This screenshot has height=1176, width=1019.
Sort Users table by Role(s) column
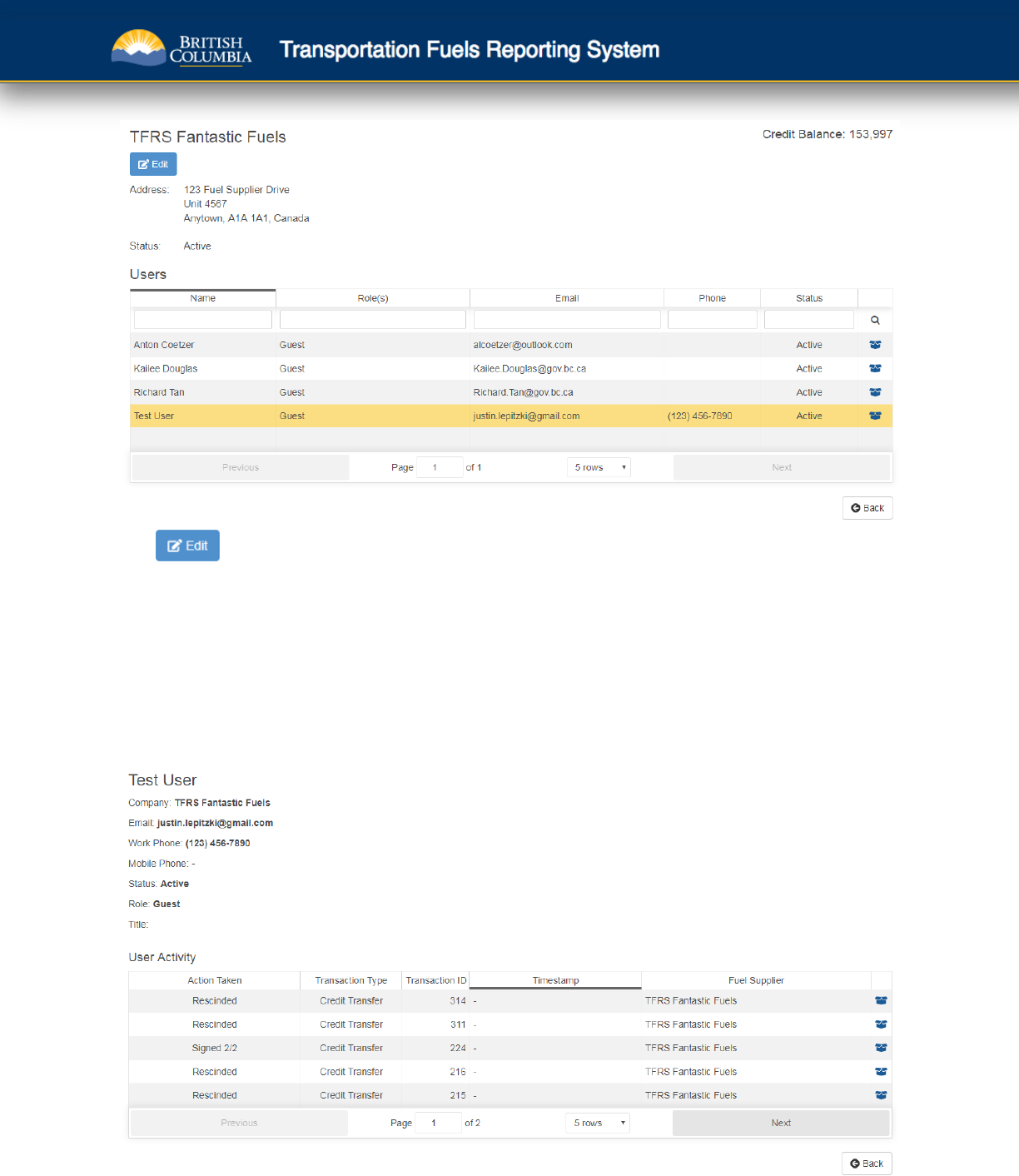[373, 298]
